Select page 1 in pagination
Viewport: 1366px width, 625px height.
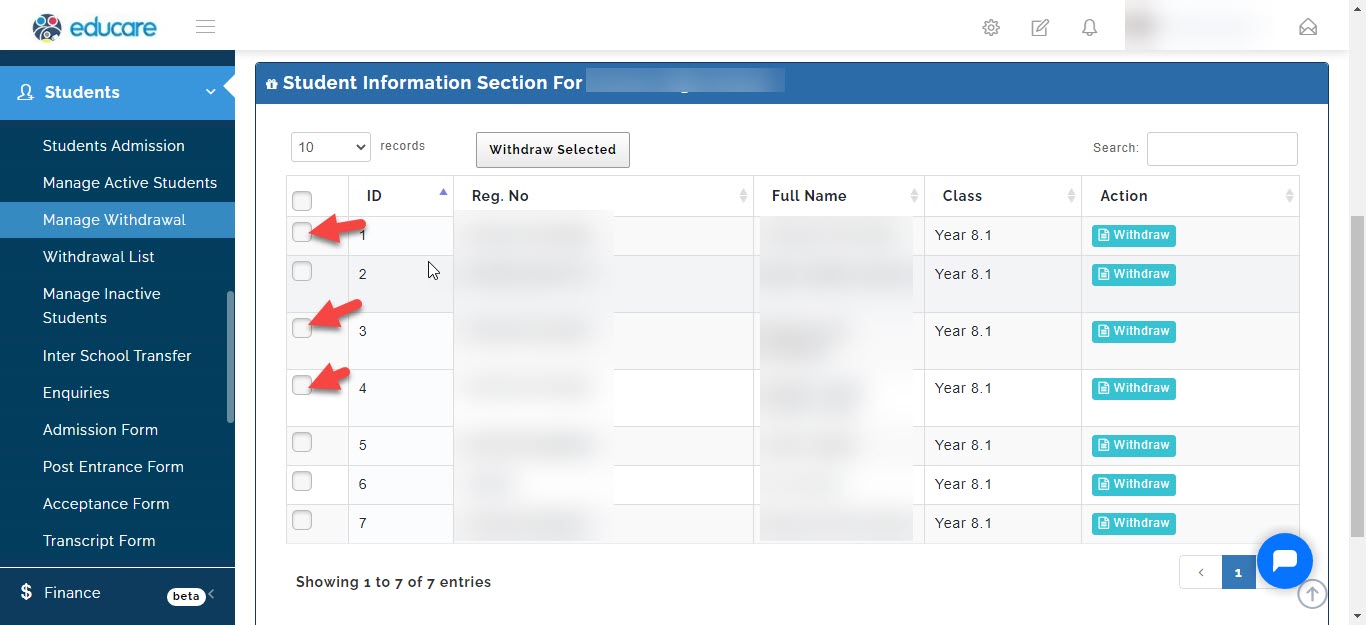point(1238,573)
